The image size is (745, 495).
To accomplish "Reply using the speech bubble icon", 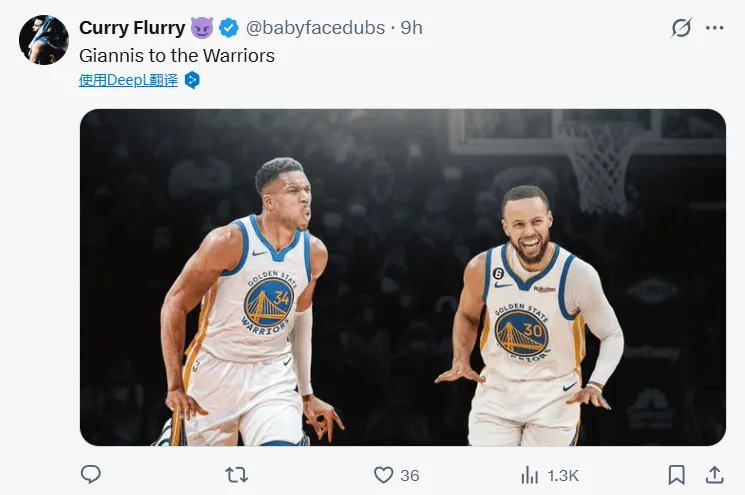I will 91,474.
